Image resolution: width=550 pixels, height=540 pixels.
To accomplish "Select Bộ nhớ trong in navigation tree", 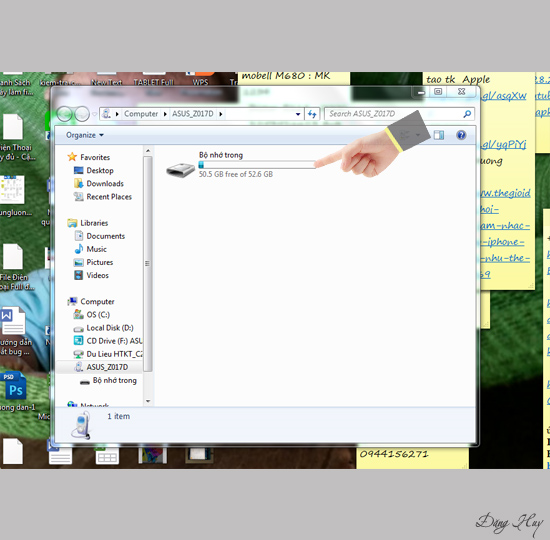I will point(114,380).
